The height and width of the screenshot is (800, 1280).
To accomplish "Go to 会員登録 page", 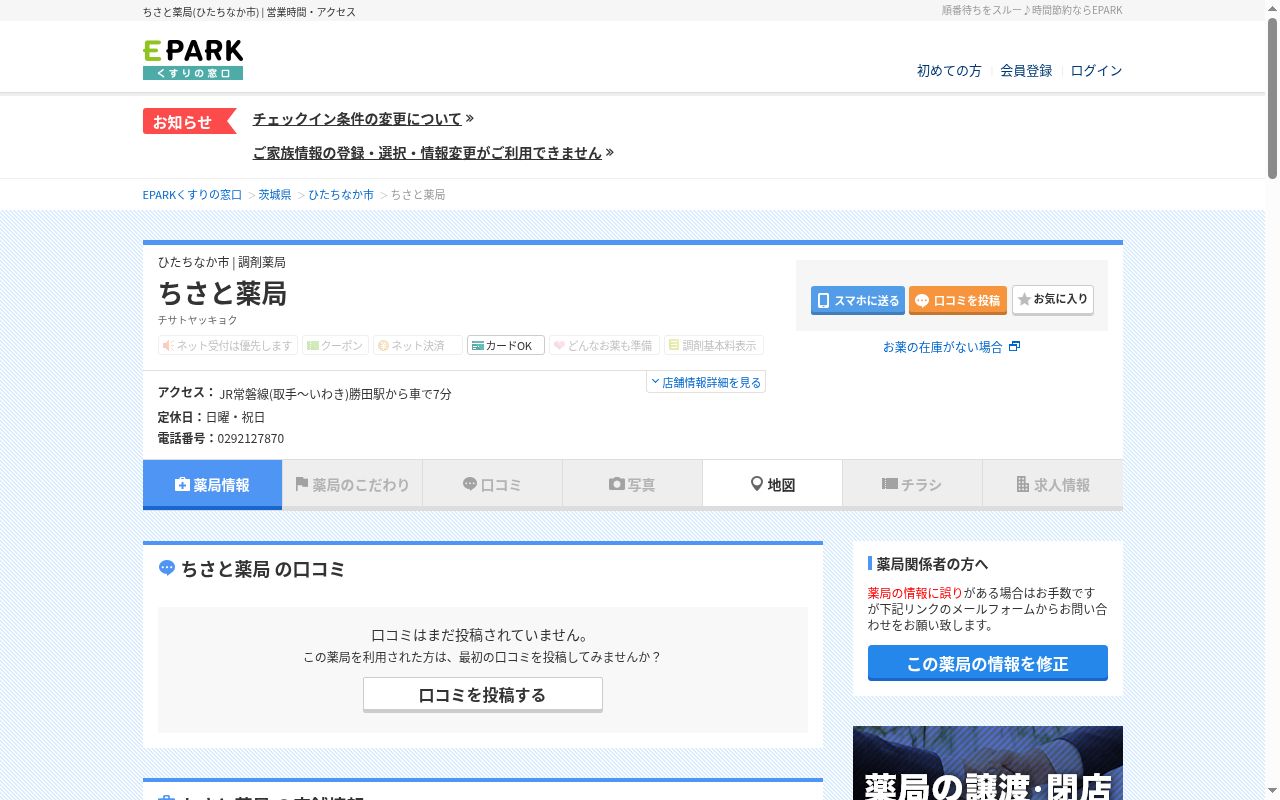I will [x=1026, y=71].
